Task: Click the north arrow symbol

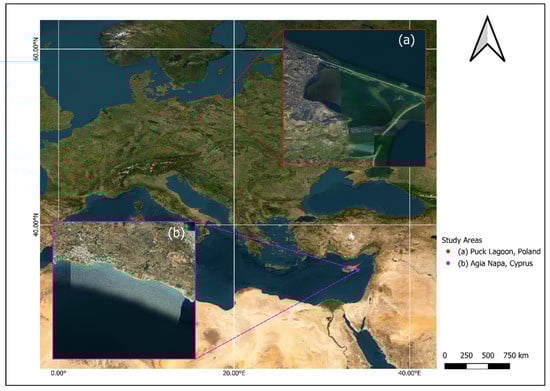Action: (x=487, y=40)
